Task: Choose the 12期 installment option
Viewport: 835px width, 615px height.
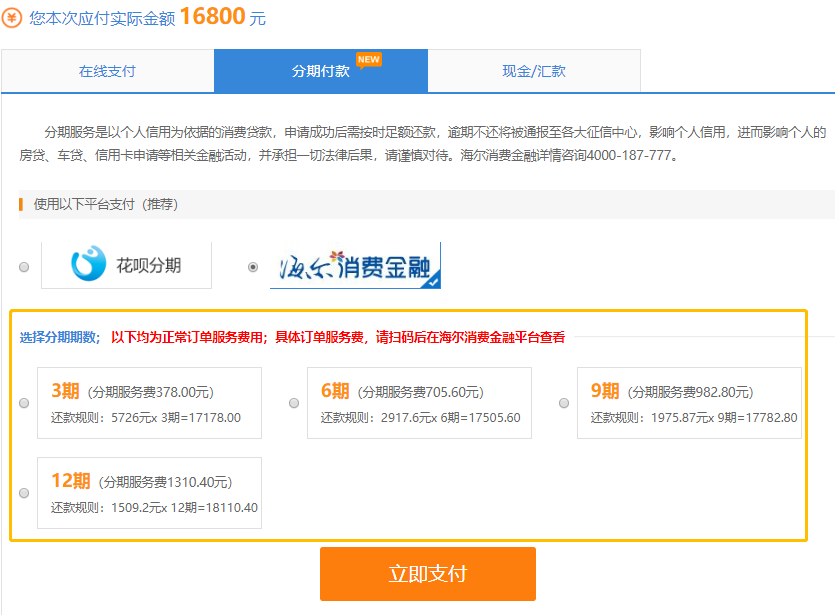Action: [23, 491]
